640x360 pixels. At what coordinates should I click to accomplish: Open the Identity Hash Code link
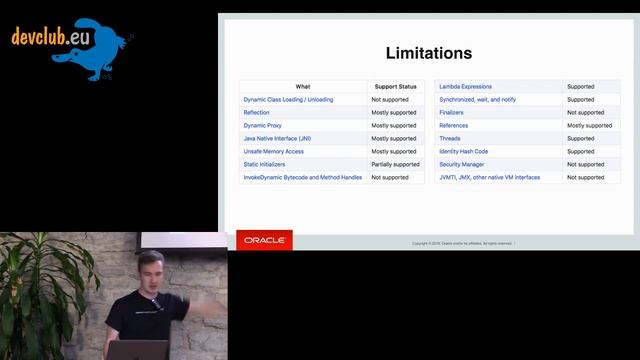(463, 151)
